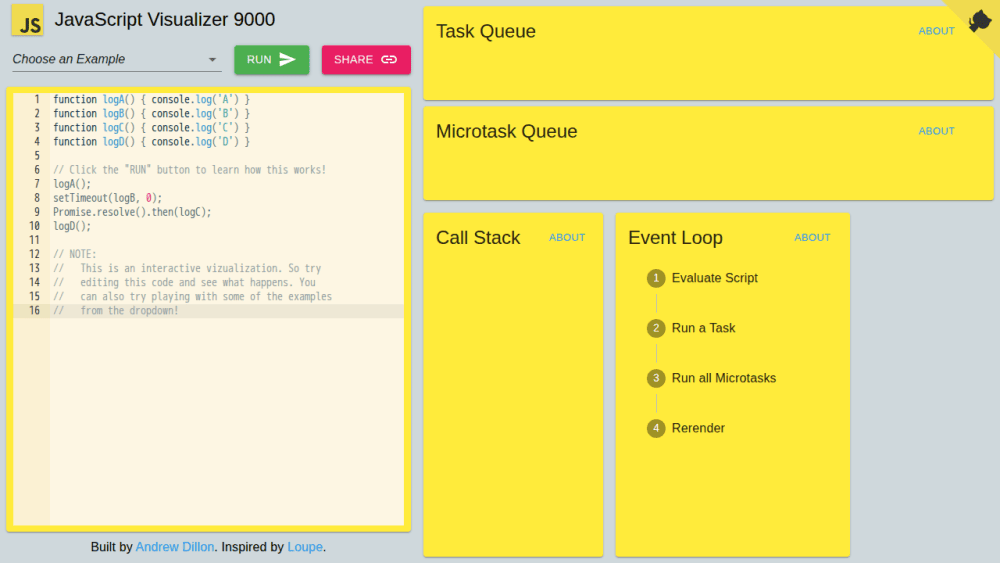Click the dropdown arrow beside Choose an Example

(212, 59)
